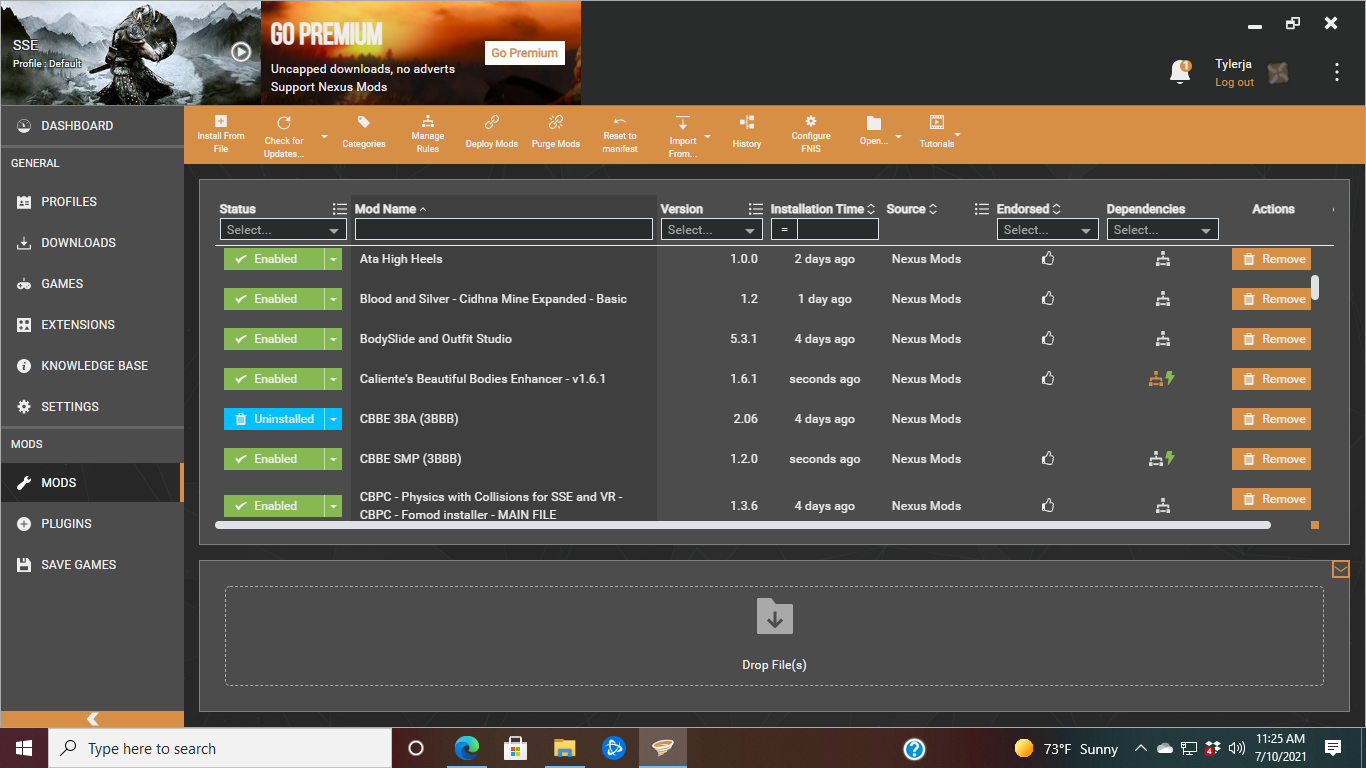The width and height of the screenshot is (1366, 768).
Task: Sort by the Mod Name column header
Action: click(x=390, y=209)
